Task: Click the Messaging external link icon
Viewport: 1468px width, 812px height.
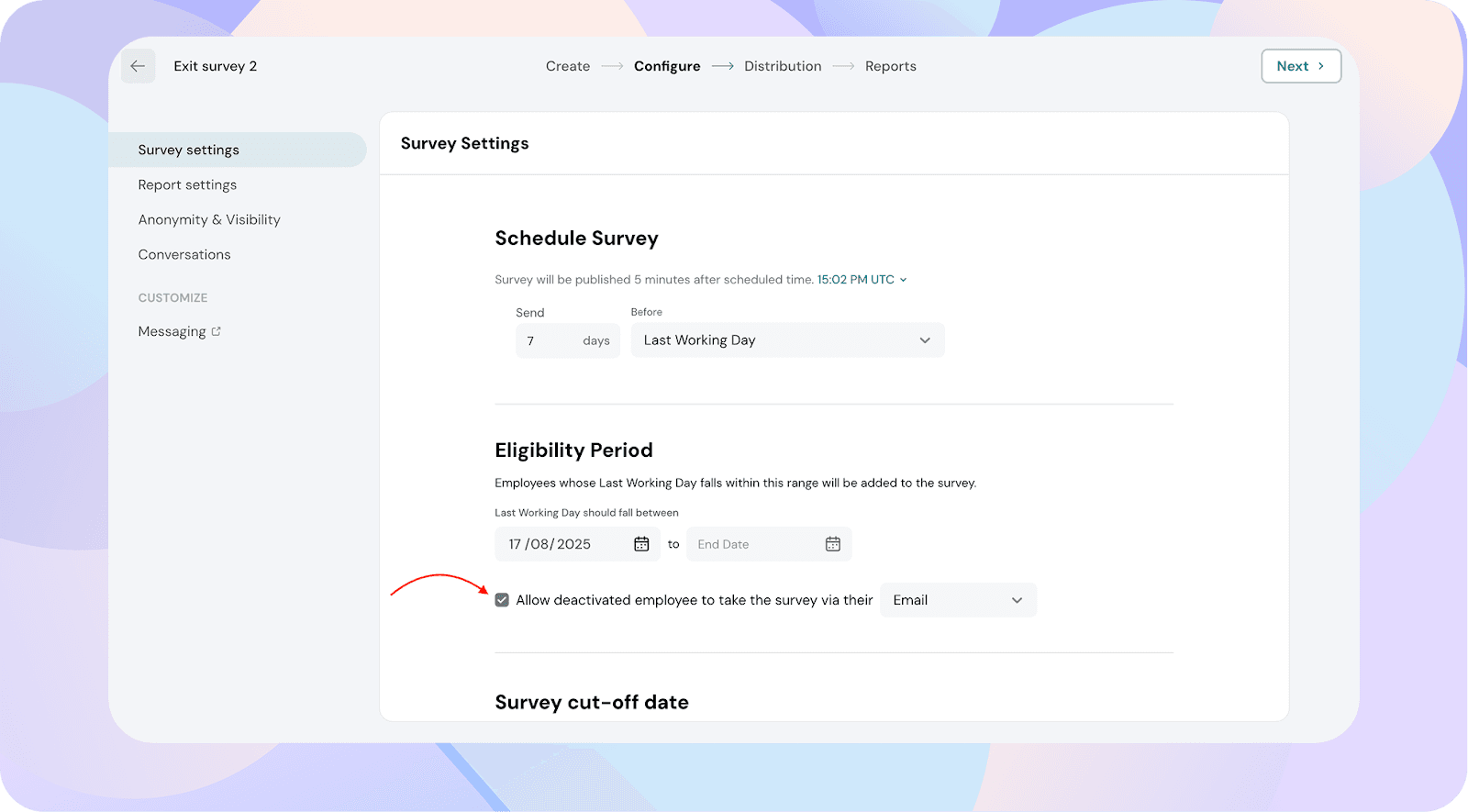Action: pyautogui.click(x=217, y=331)
